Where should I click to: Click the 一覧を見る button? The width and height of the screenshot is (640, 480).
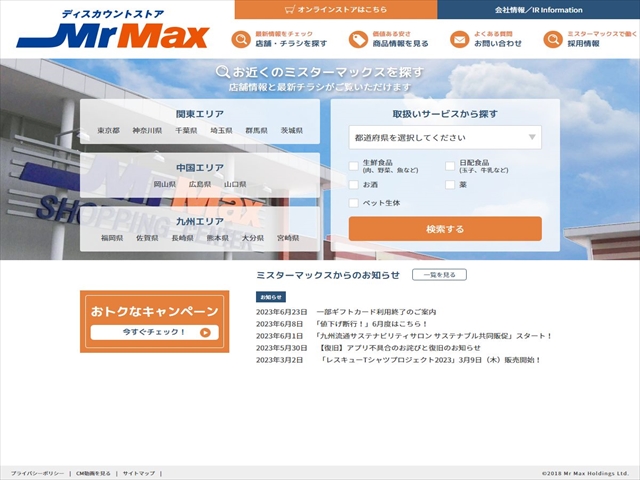(x=439, y=275)
